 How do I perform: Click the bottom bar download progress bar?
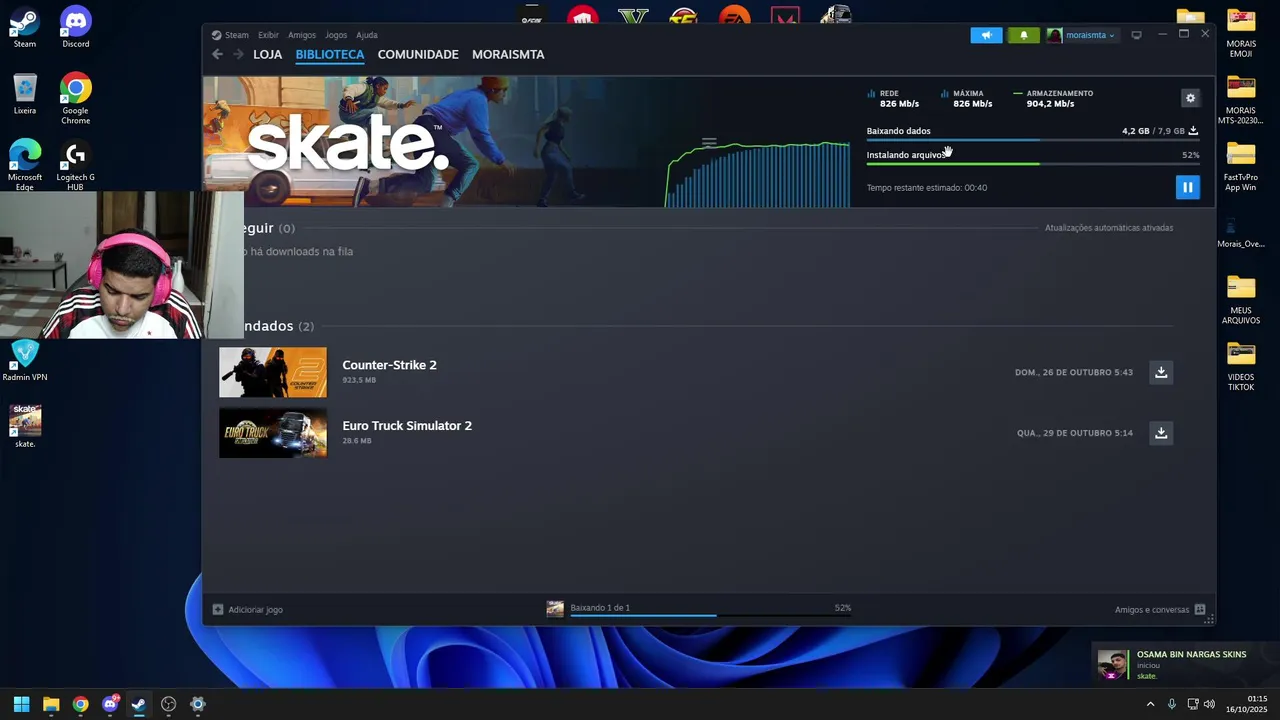710,615
